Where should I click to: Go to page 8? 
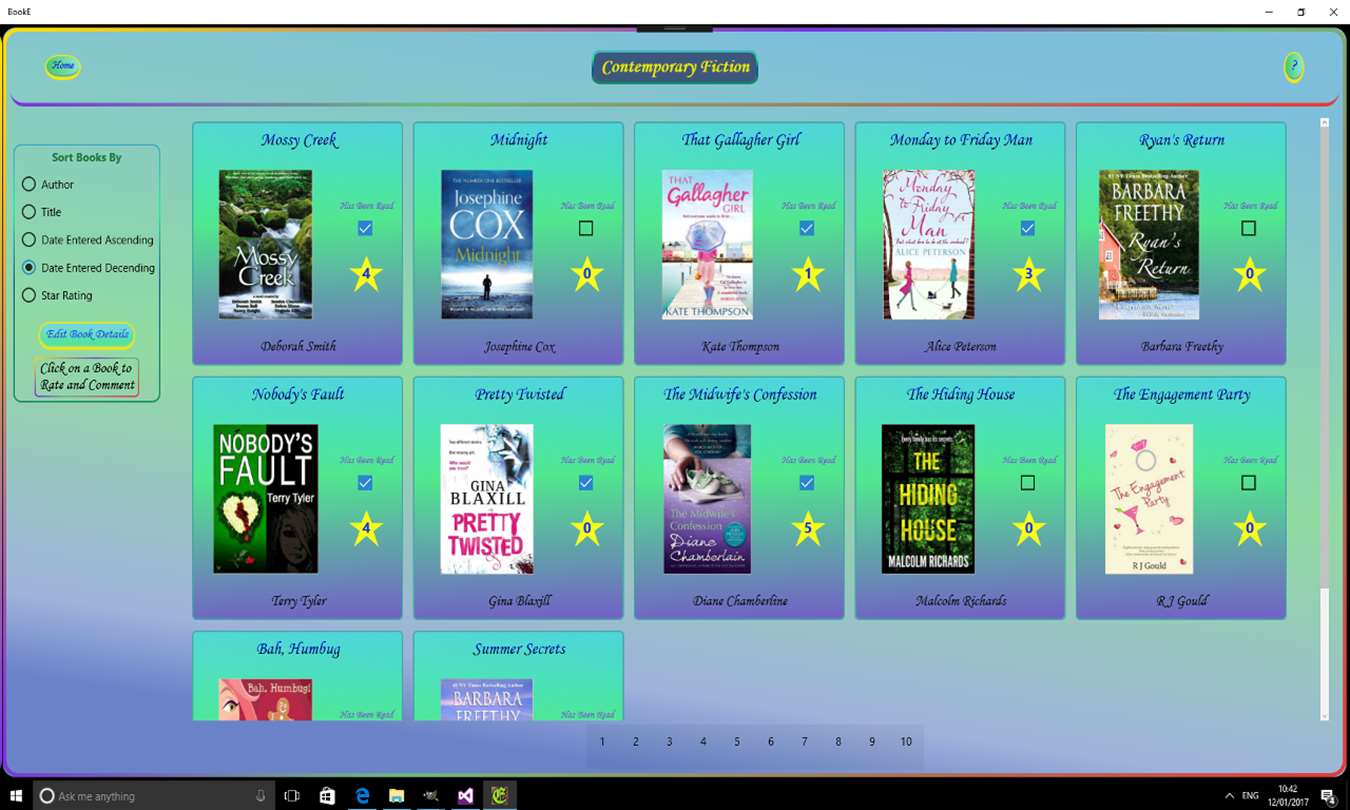pyautogui.click(x=838, y=742)
